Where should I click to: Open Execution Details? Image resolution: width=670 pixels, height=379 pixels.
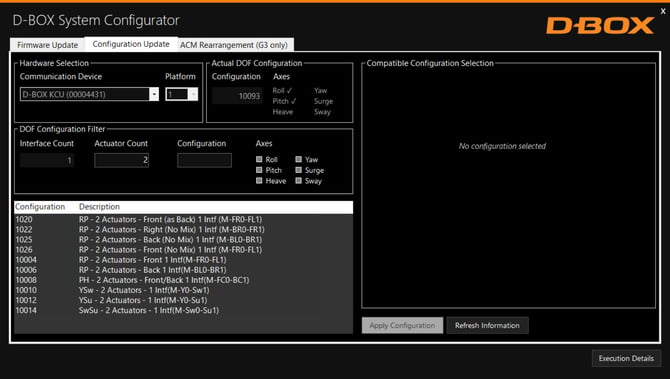(626, 358)
